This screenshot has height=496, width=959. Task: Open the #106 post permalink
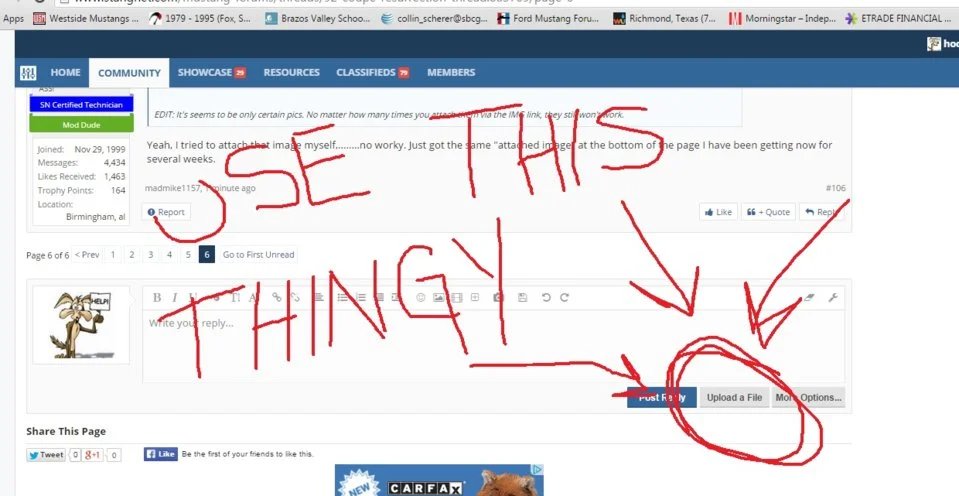click(x=835, y=188)
